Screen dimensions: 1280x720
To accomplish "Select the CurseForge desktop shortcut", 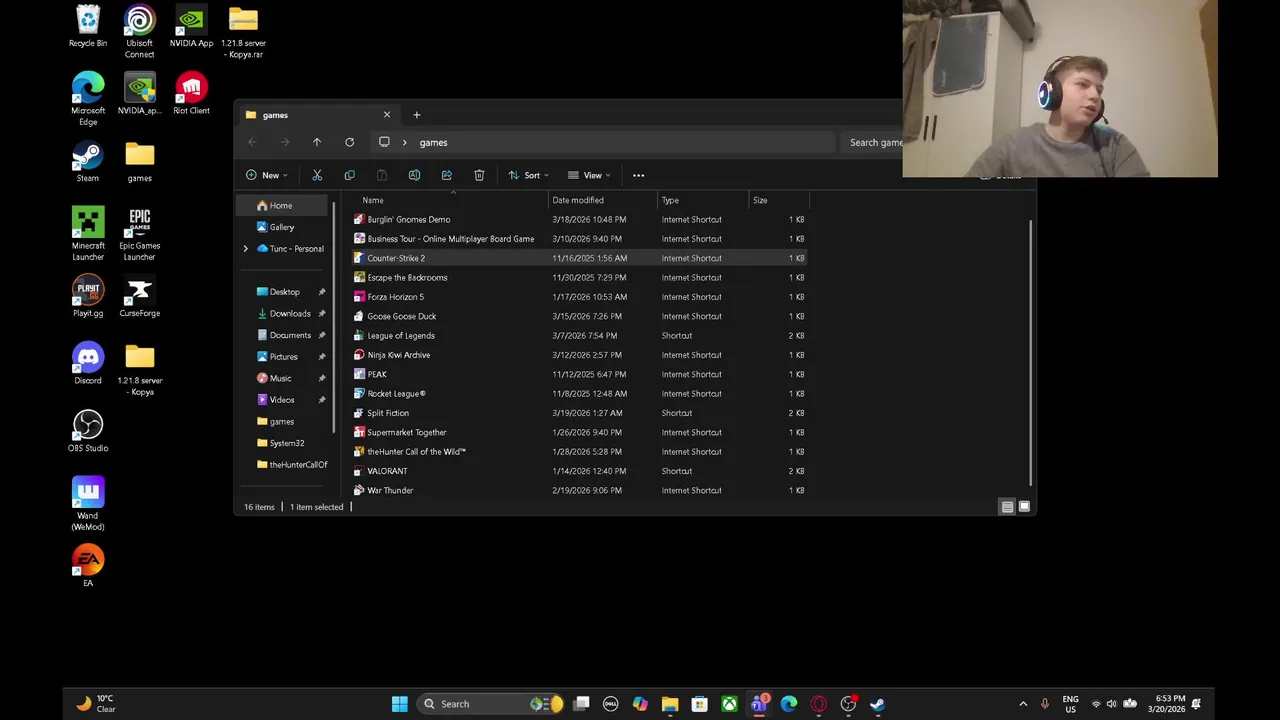I will (x=140, y=297).
